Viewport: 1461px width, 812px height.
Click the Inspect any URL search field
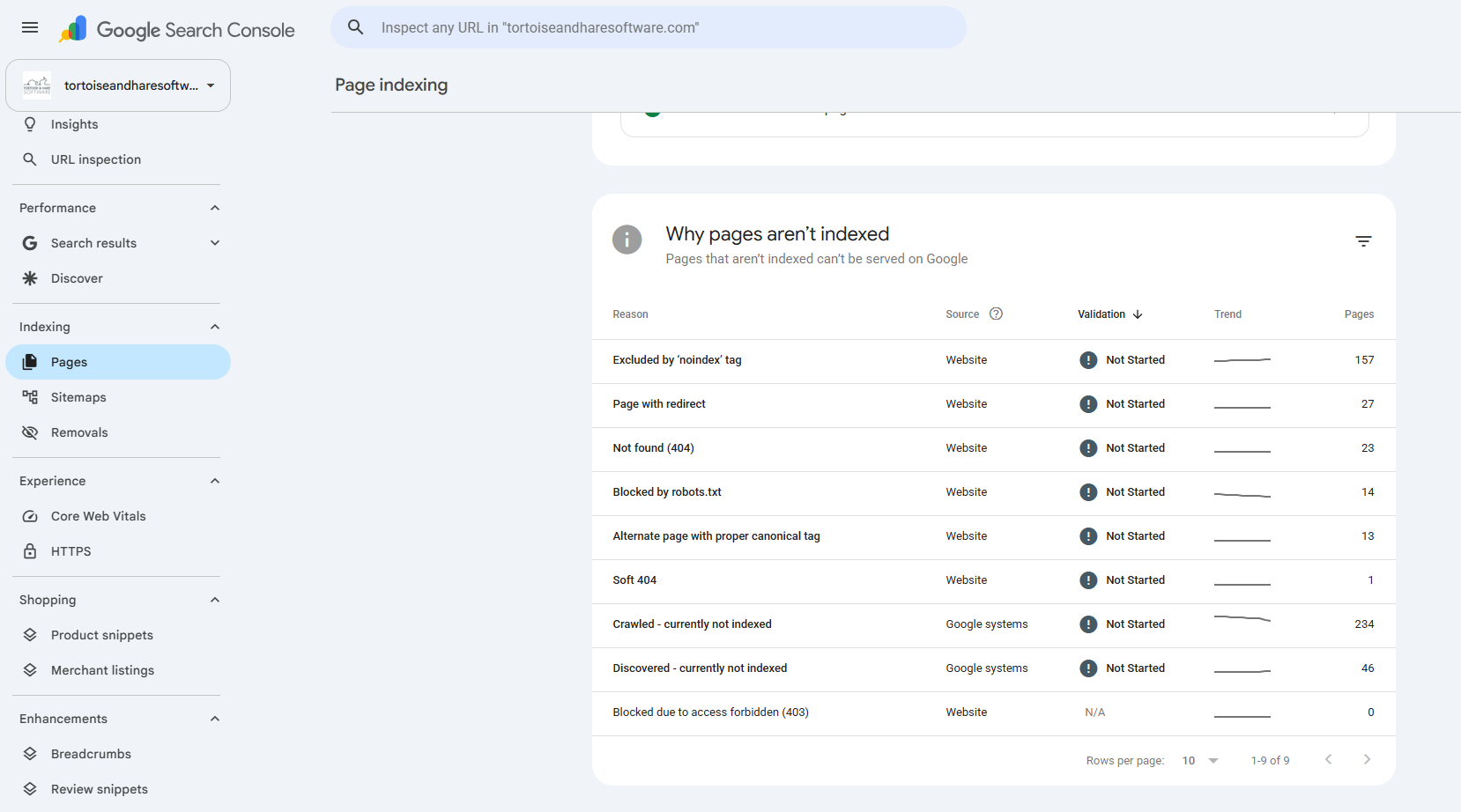pyautogui.click(x=649, y=27)
